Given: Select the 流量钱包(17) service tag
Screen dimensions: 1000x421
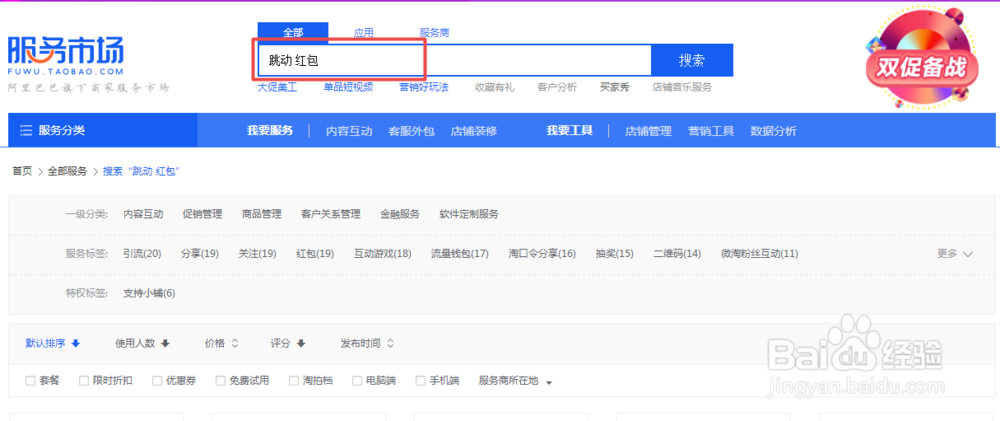Looking at the screenshot, I should tap(460, 254).
